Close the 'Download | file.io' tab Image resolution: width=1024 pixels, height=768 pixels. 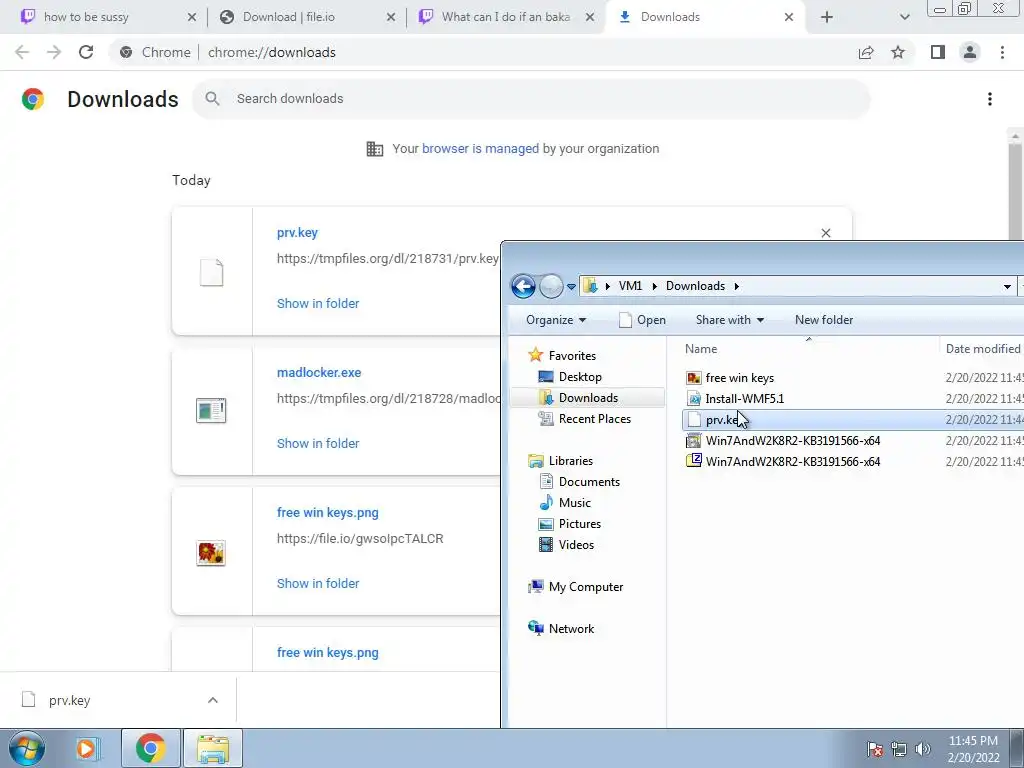coord(391,18)
